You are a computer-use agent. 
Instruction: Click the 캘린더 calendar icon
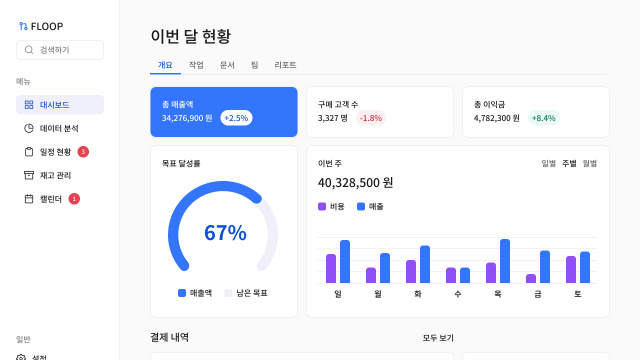tap(29, 199)
